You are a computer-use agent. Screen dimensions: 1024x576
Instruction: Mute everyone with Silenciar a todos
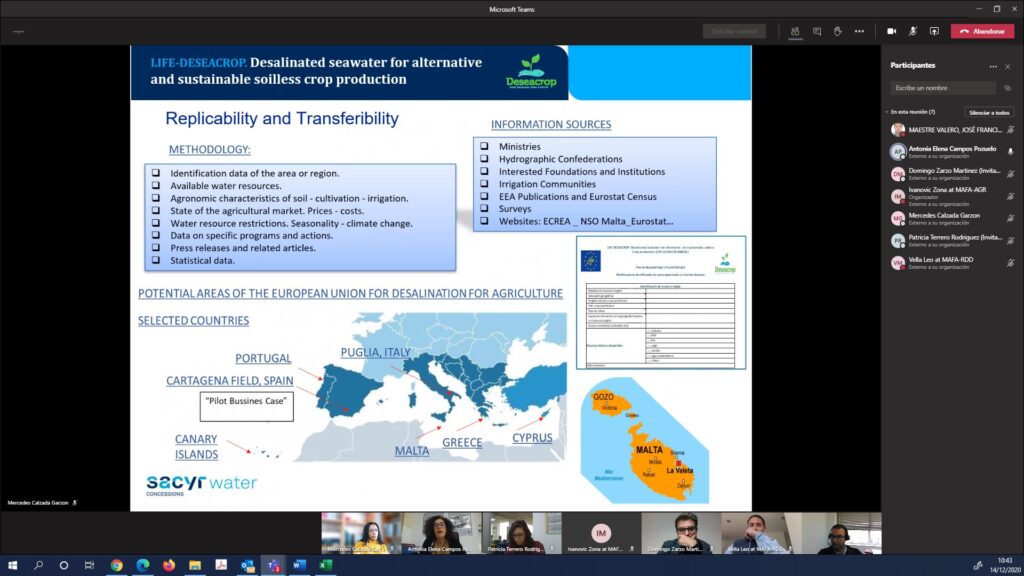click(x=989, y=112)
